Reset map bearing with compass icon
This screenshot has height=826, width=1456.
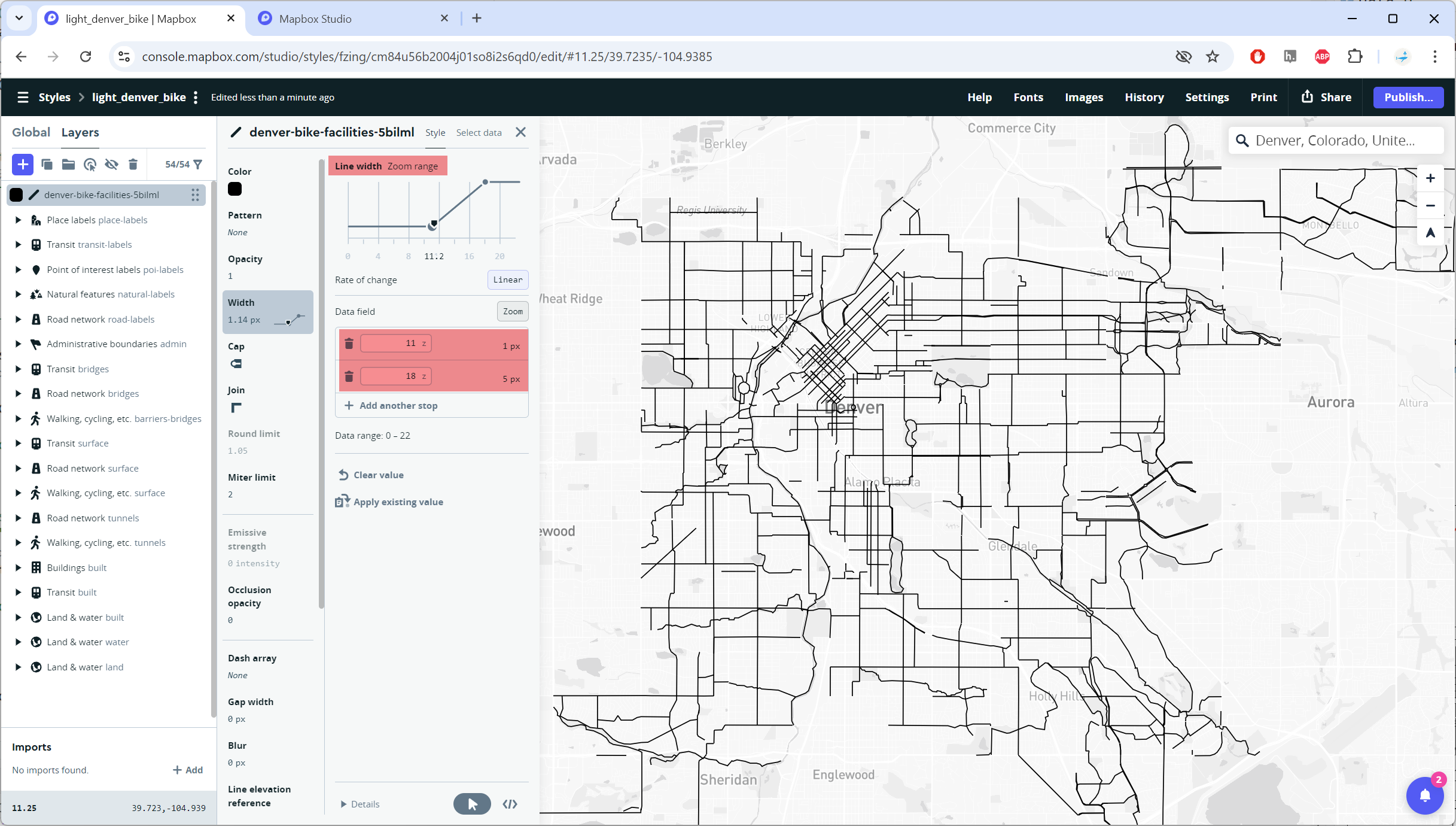pyautogui.click(x=1430, y=233)
